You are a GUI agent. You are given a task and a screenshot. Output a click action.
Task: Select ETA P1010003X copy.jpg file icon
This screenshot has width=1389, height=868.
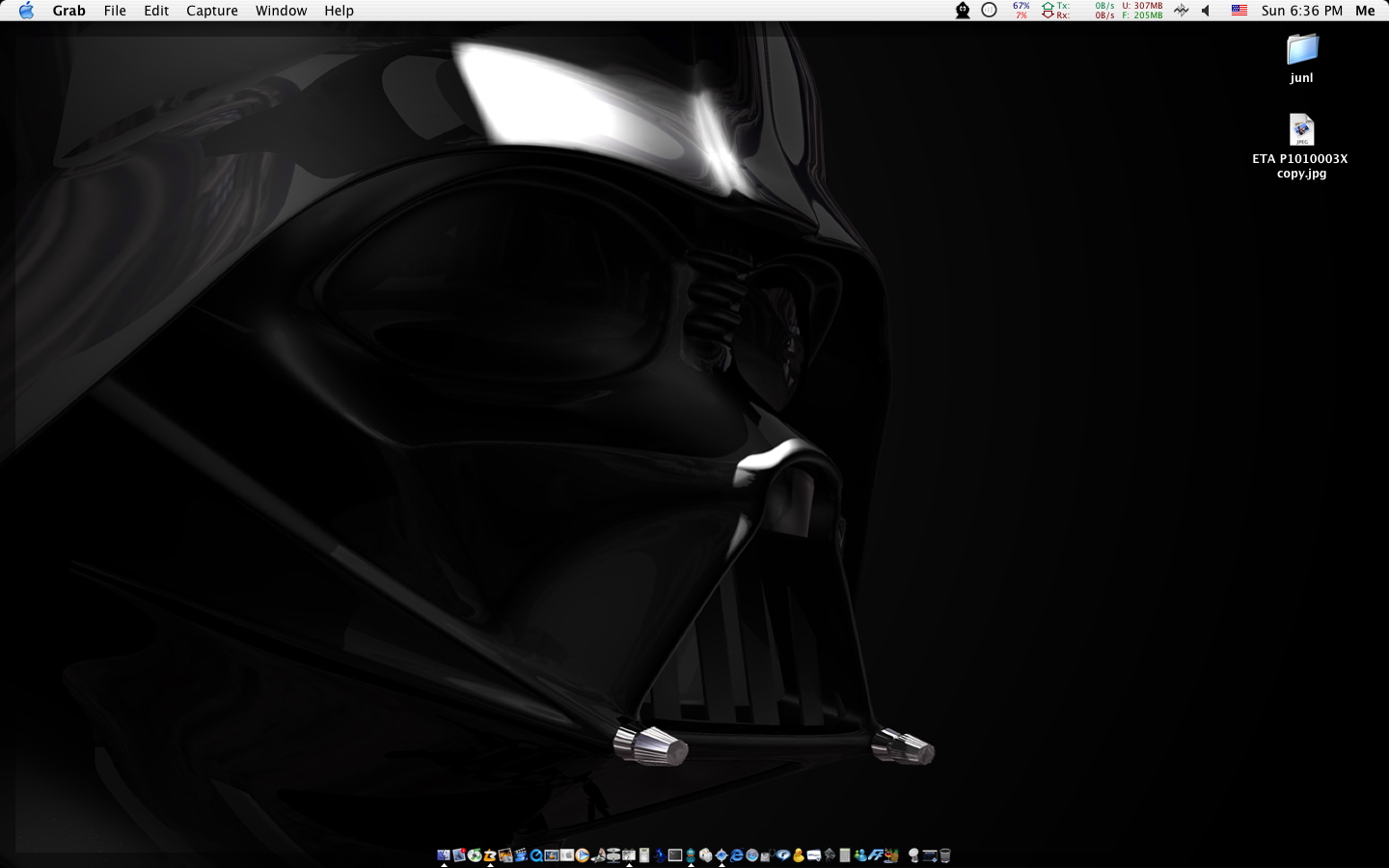coord(1302,130)
